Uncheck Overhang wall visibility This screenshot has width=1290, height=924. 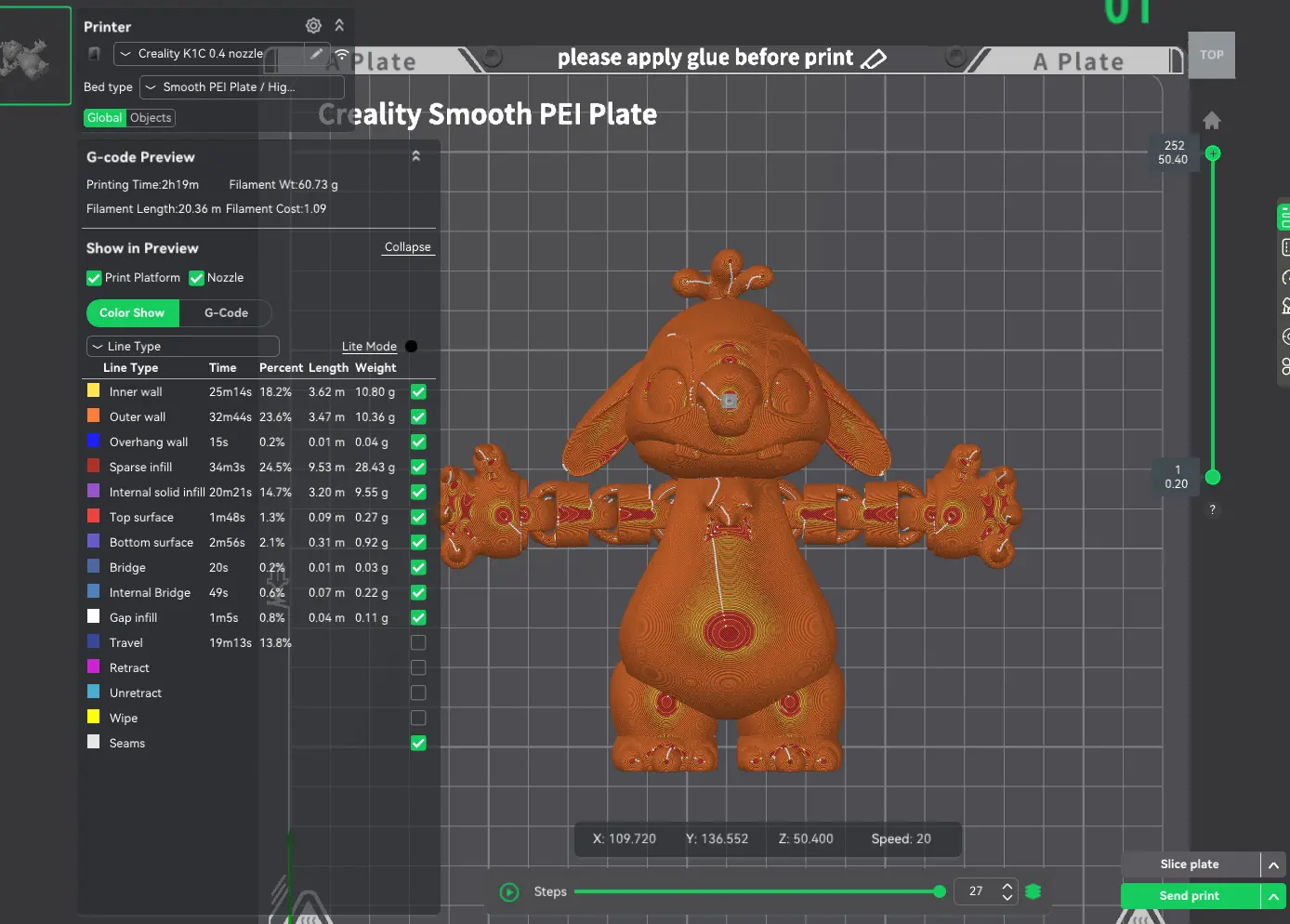point(418,442)
